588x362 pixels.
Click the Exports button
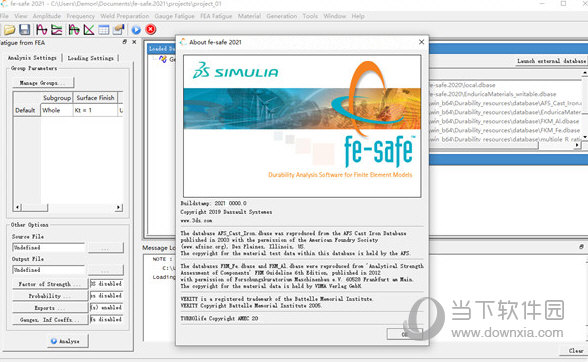coord(50,308)
